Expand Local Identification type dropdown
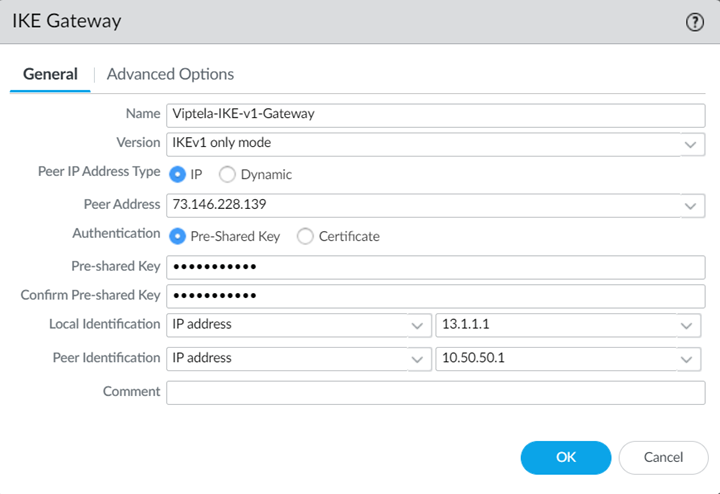The width and height of the screenshot is (720, 494). coord(416,326)
